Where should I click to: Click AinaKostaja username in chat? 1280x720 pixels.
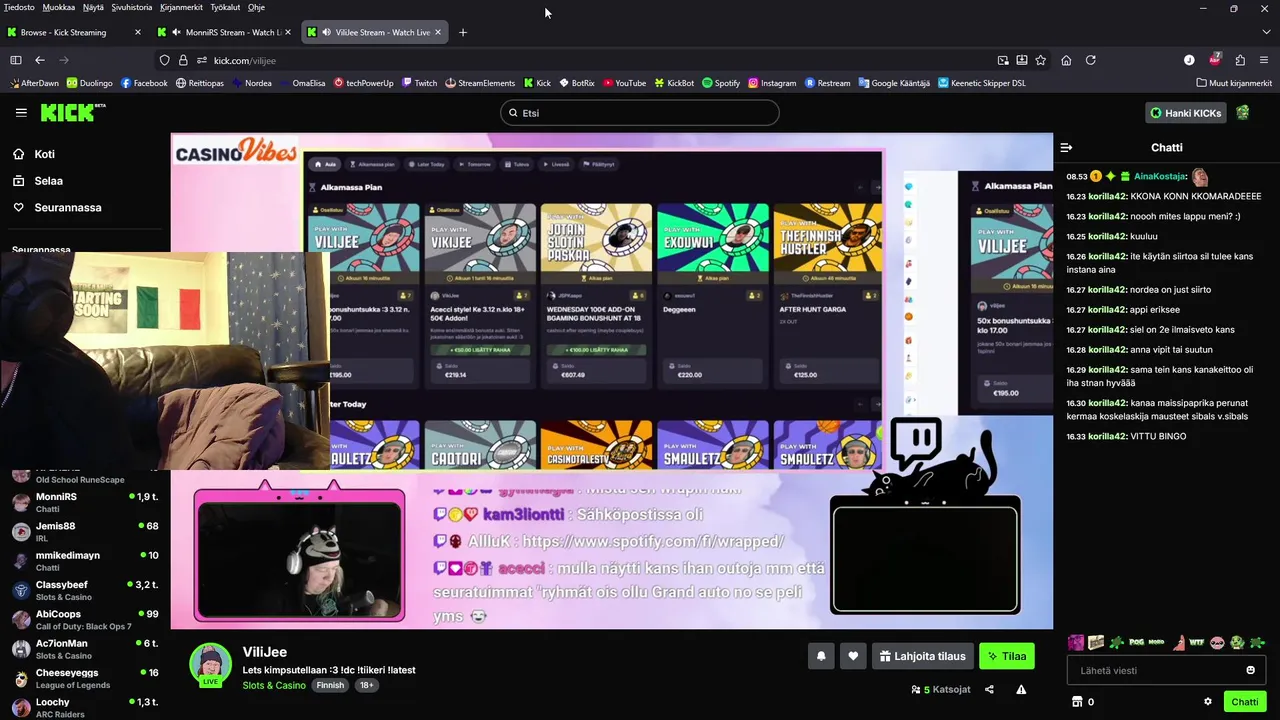pyautogui.click(x=1160, y=176)
